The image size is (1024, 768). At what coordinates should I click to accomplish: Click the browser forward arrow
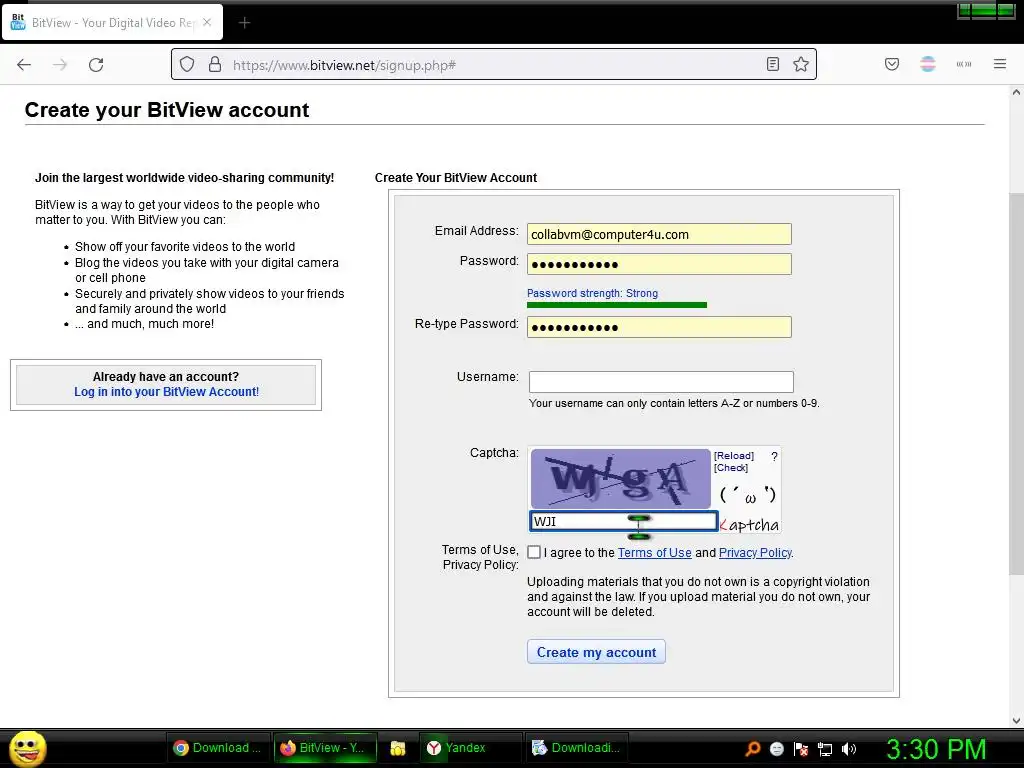pyautogui.click(x=60, y=64)
